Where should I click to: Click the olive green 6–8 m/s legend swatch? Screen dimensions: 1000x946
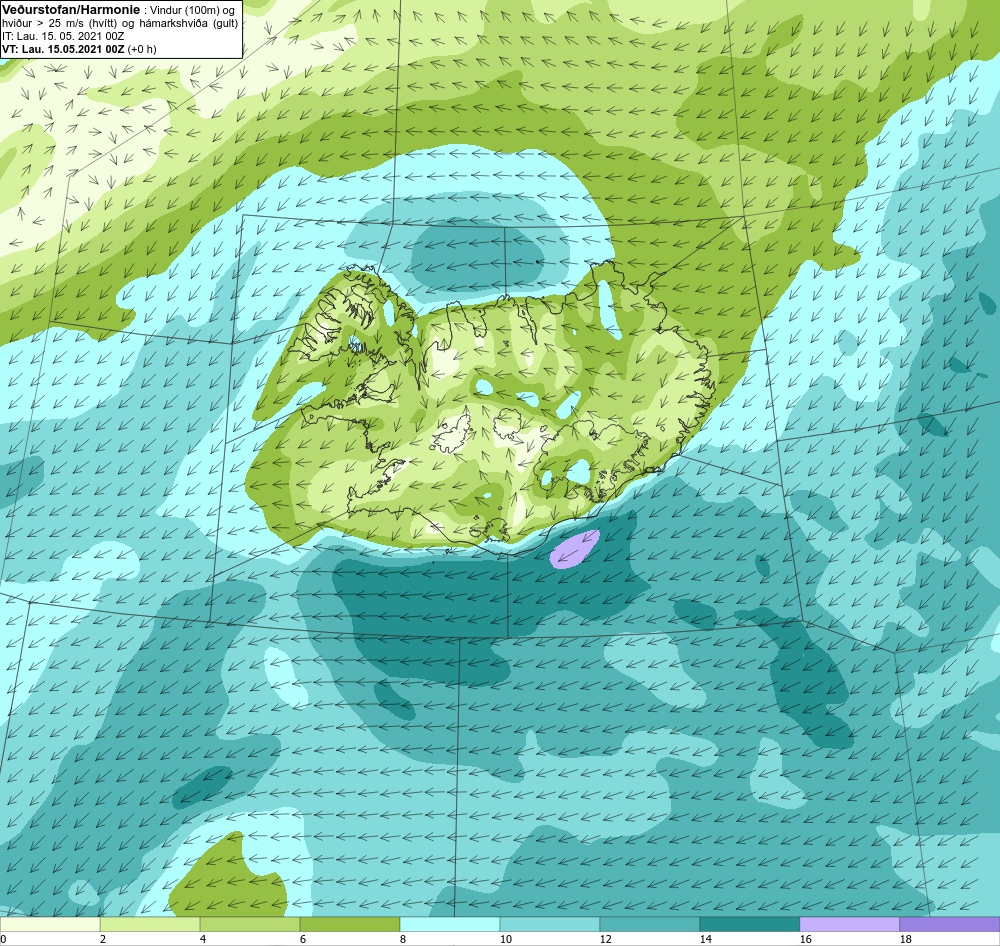click(349, 924)
